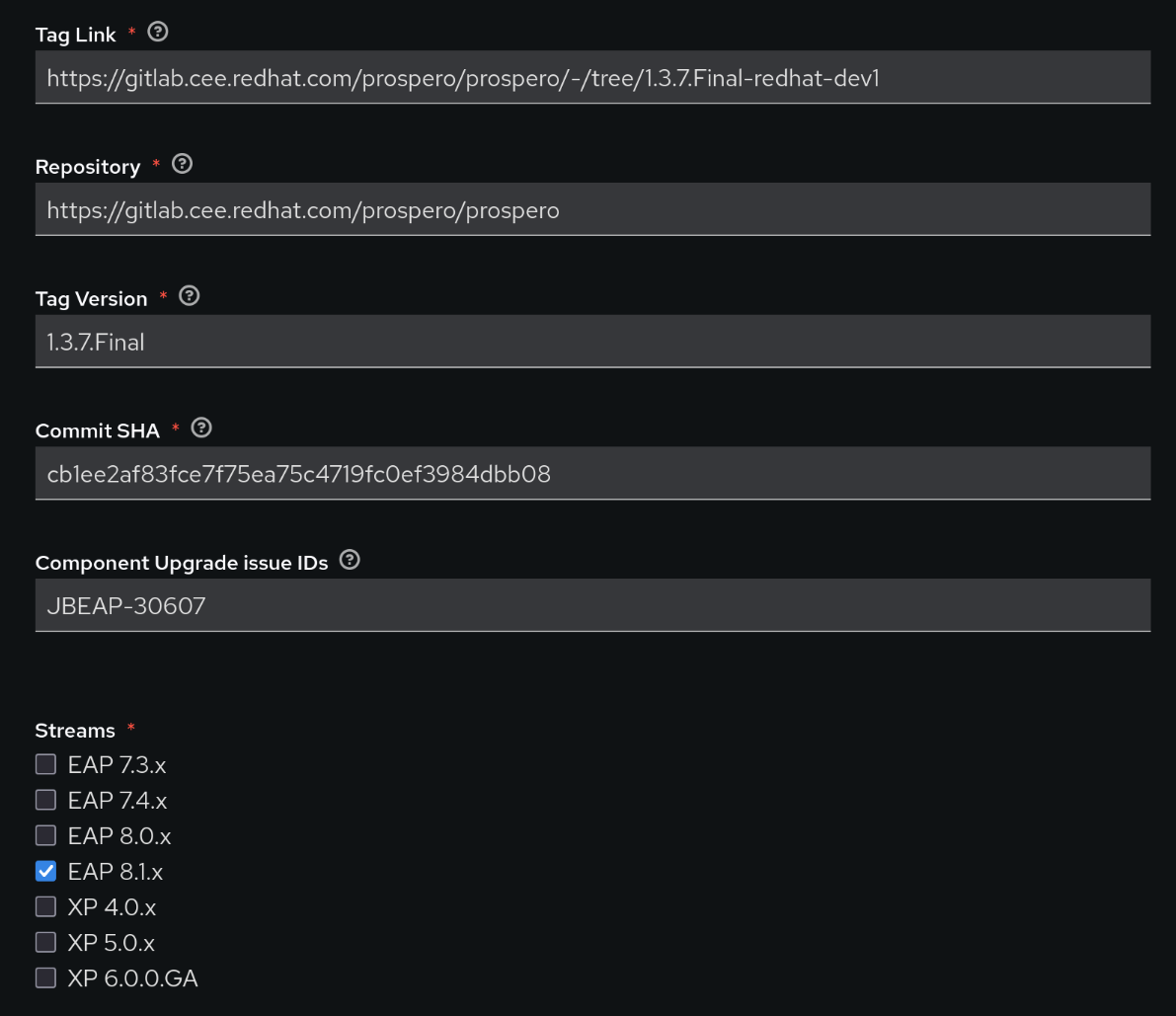Click the Tag Link help icon
This screenshot has height=1016, width=1176.
click(157, 33)
